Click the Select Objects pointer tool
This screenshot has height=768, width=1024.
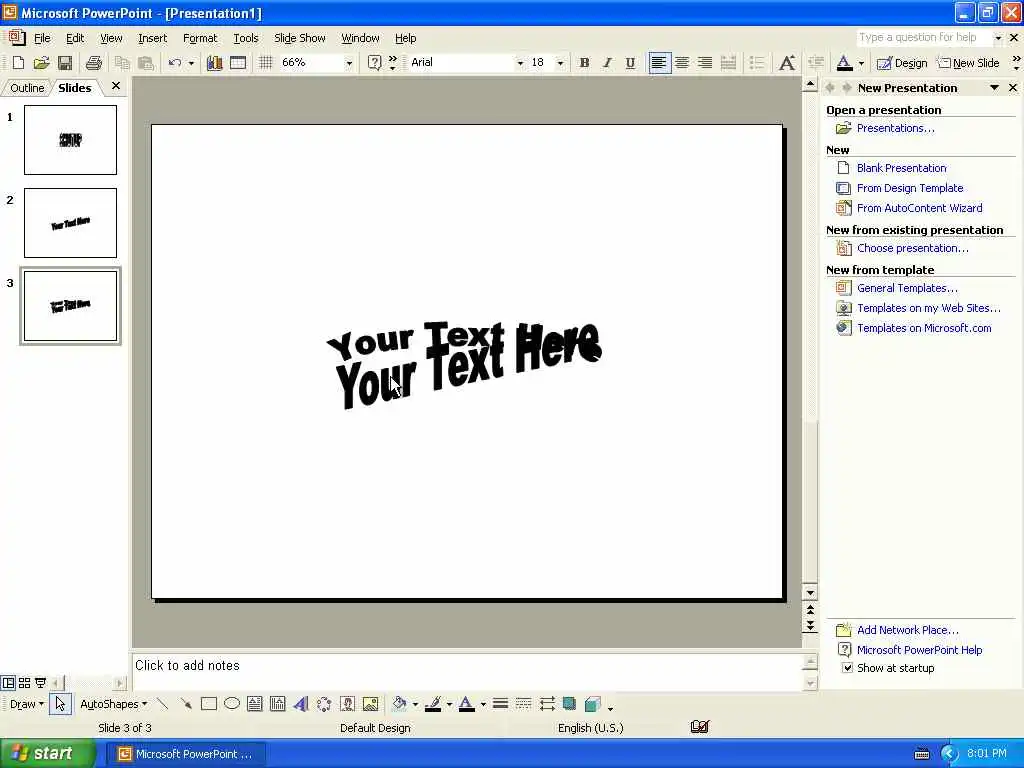coord(60,704)
